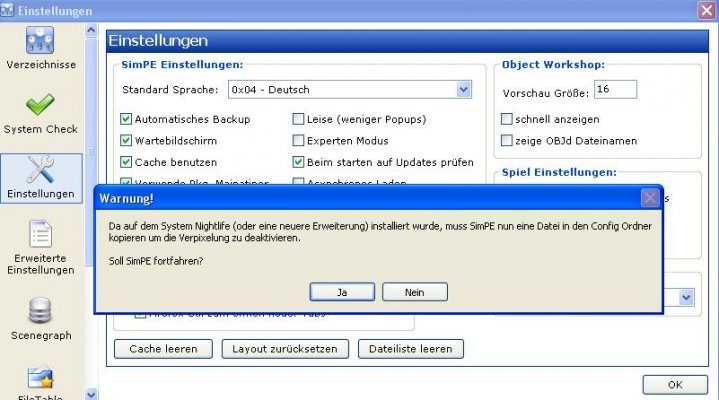Toggle Automatisches Backup checkbox
Image resolution: width=719 pixels, height=400 pixels.
(x=126, y=119)
